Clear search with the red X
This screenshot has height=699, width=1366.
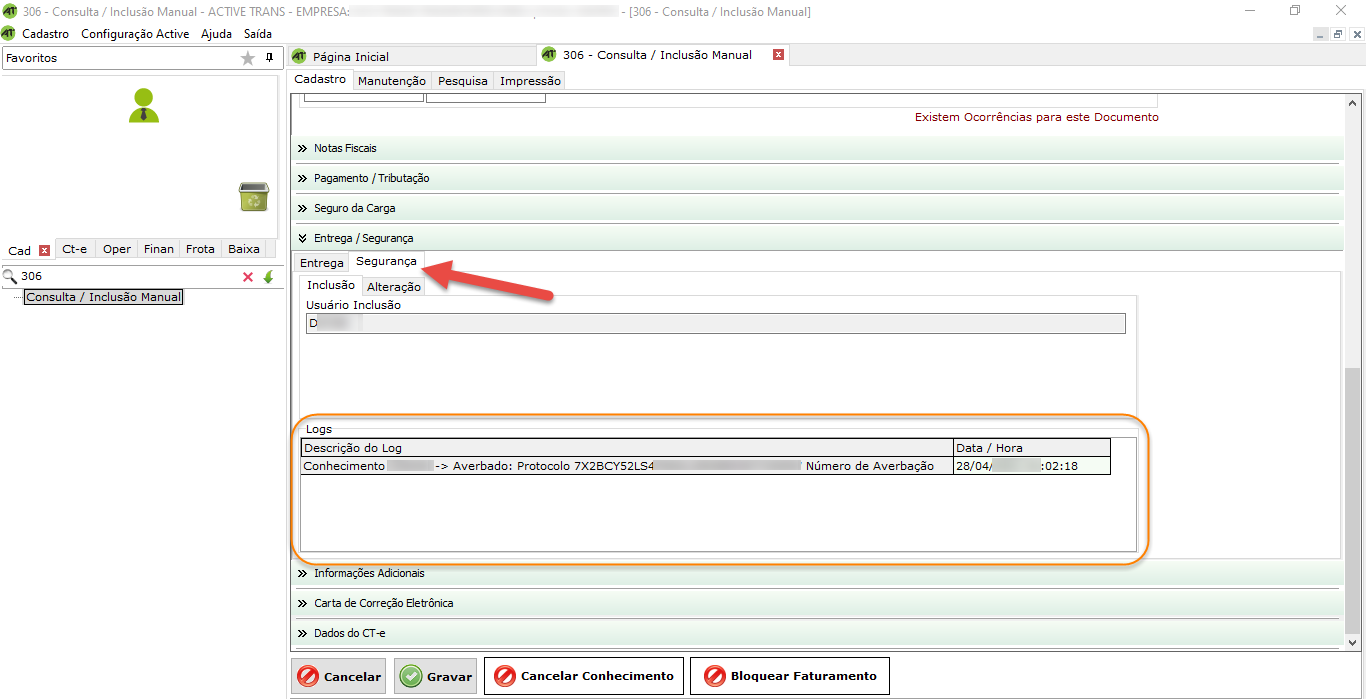(x=248, y=277)
